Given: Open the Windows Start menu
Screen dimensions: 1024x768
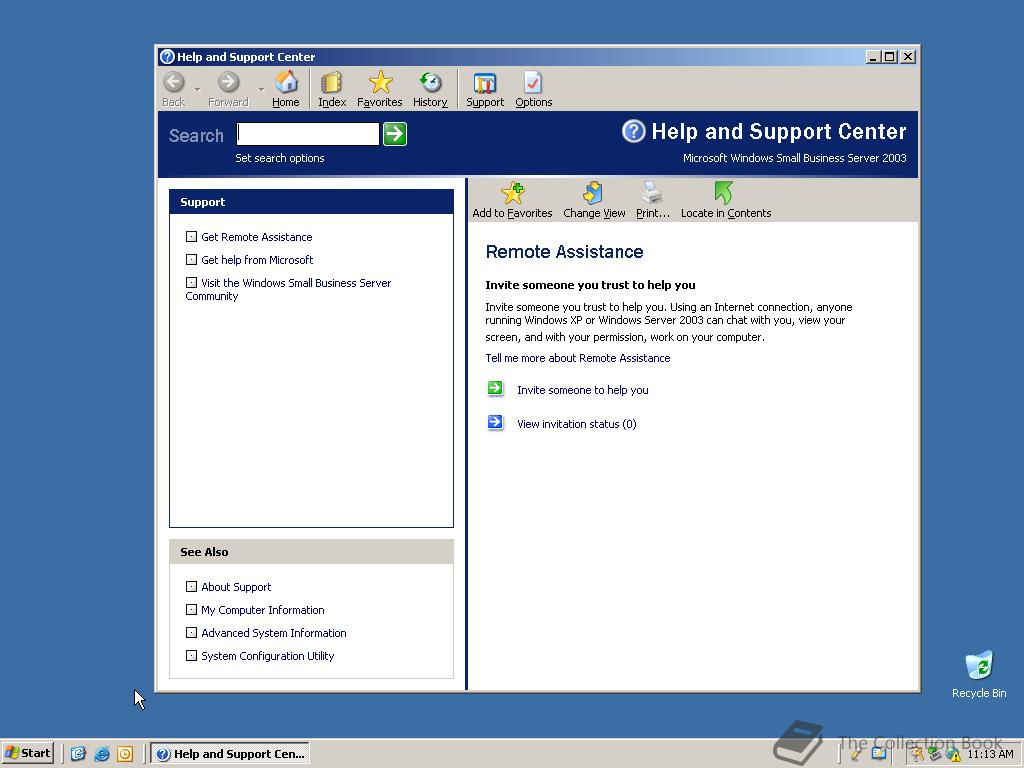Looking at the screenshot, I should pos(27,753).
